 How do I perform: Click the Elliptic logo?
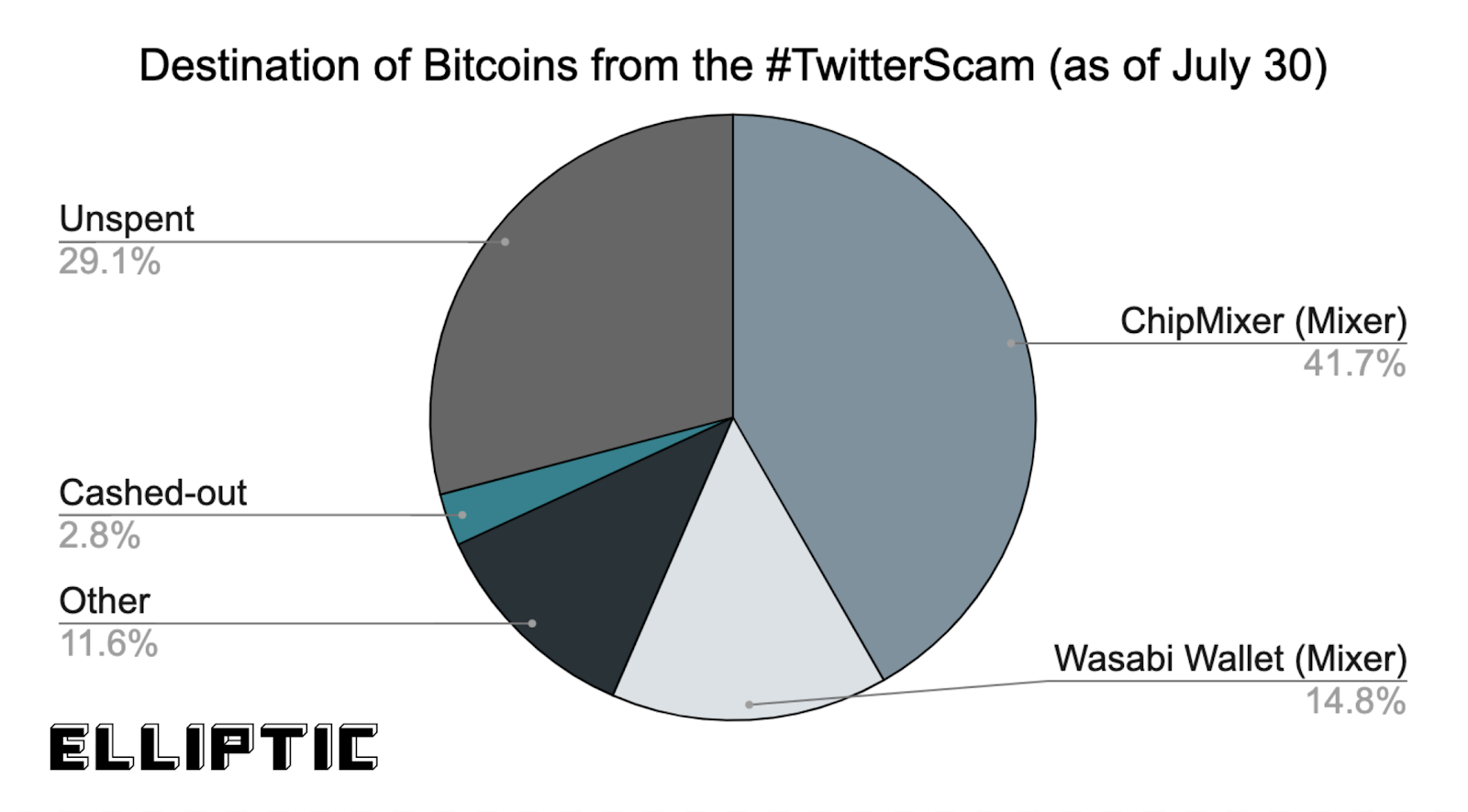coord(214,747)
